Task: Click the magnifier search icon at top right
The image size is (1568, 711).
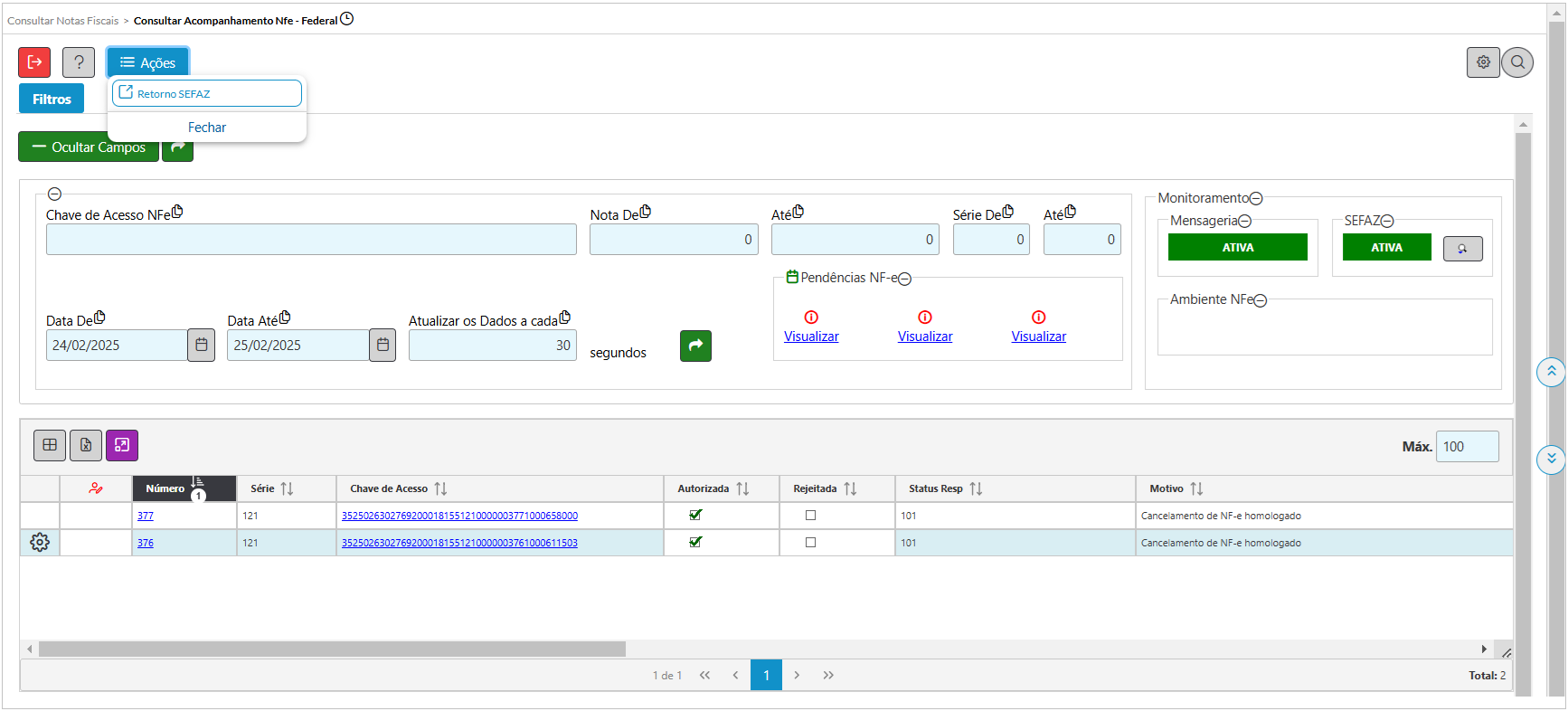Action: point(1517,62)
